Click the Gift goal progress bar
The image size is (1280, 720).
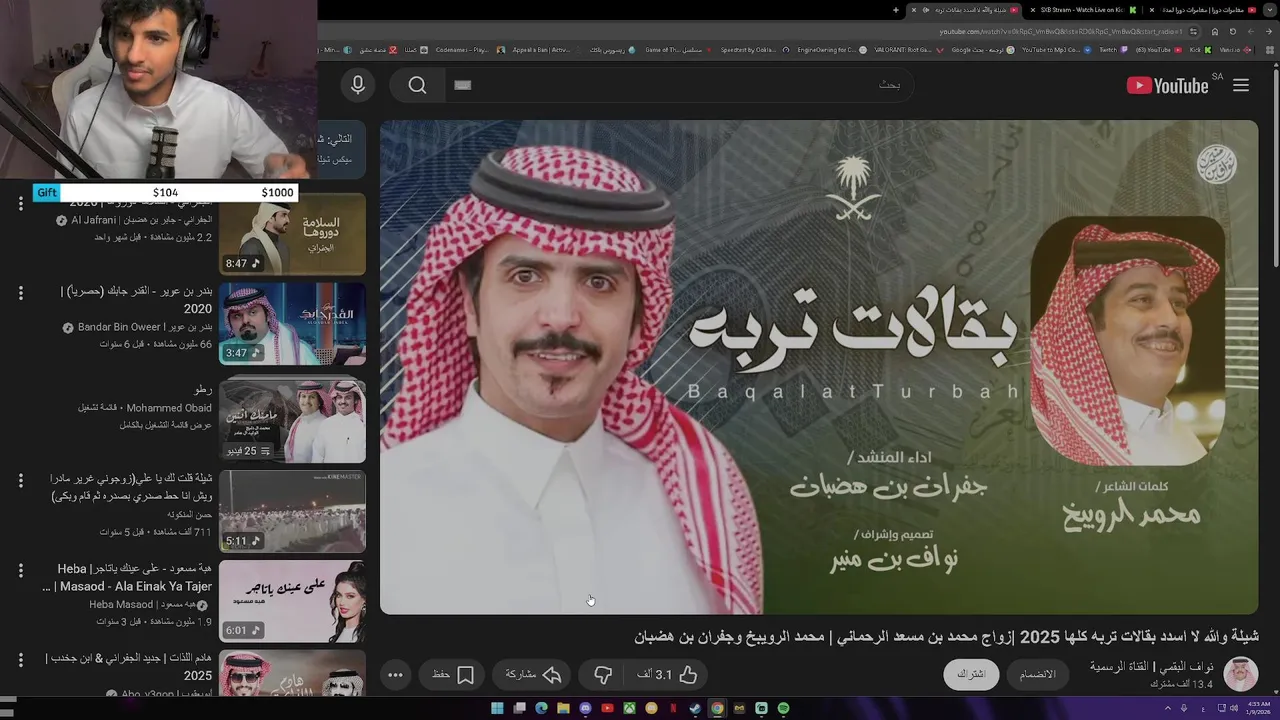coord(166,193)
